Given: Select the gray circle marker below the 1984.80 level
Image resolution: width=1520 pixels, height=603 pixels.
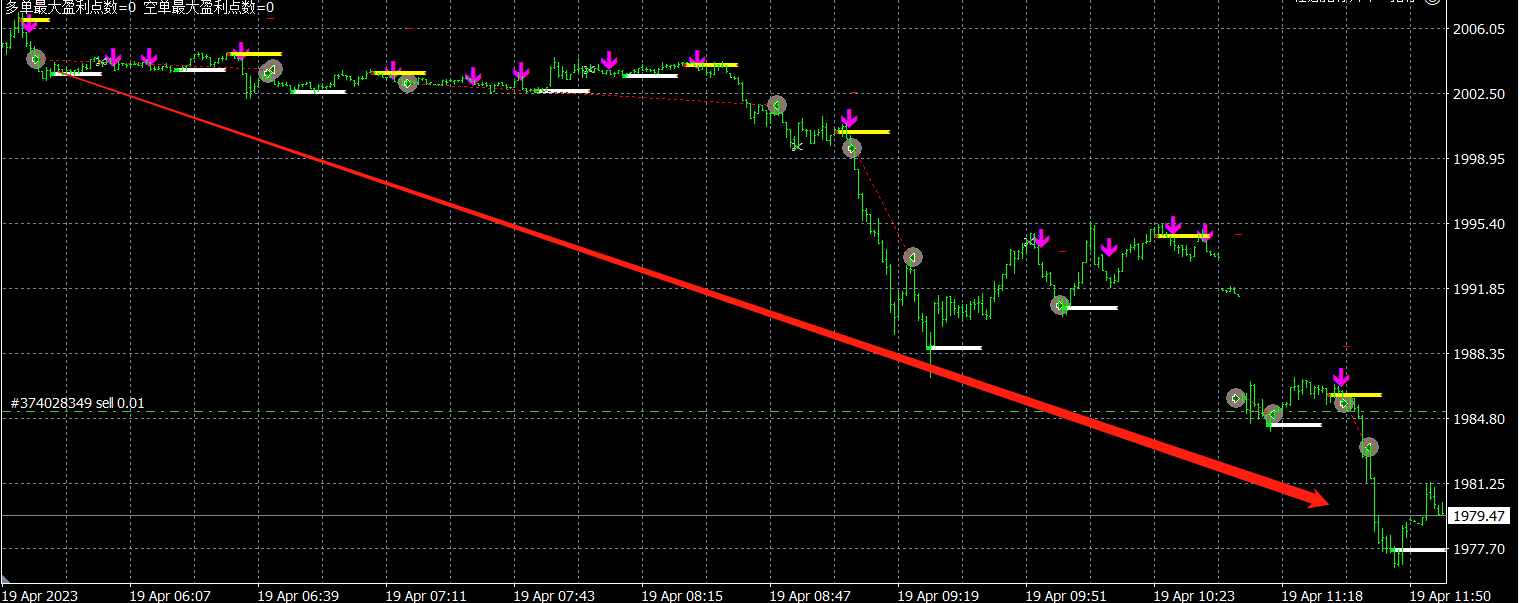Looking at the screenshot, I should click(x=1369, y=447).
